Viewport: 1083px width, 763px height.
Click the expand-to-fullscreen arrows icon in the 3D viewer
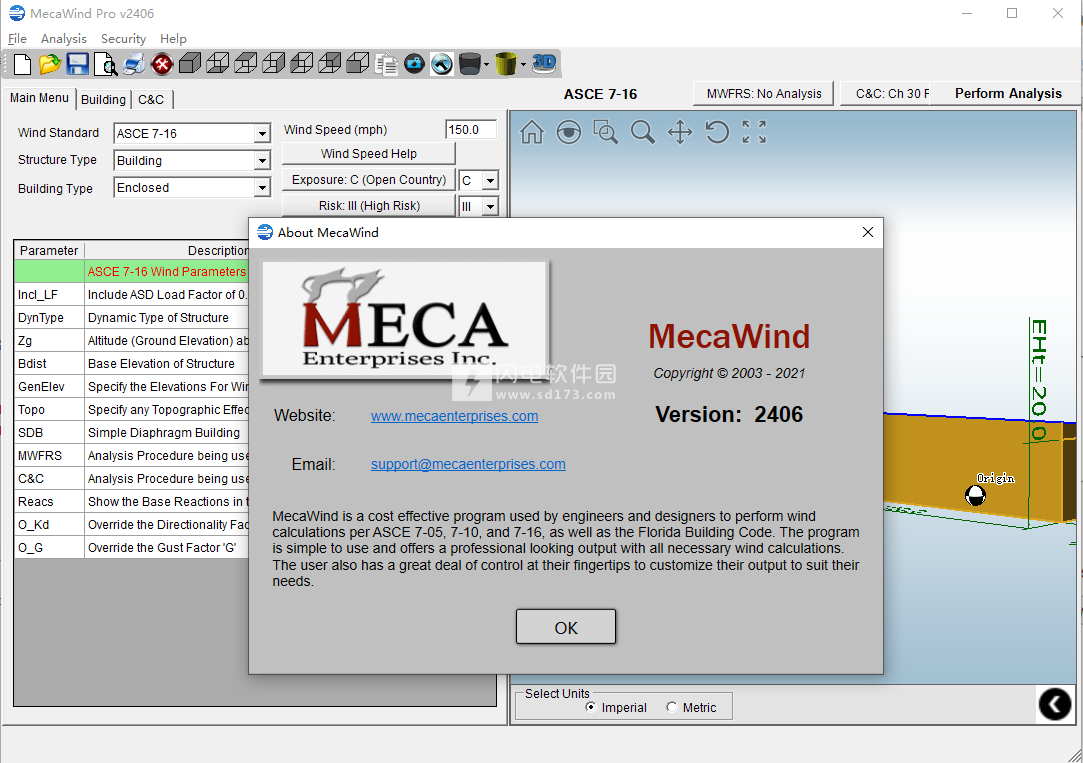point(754,132)
